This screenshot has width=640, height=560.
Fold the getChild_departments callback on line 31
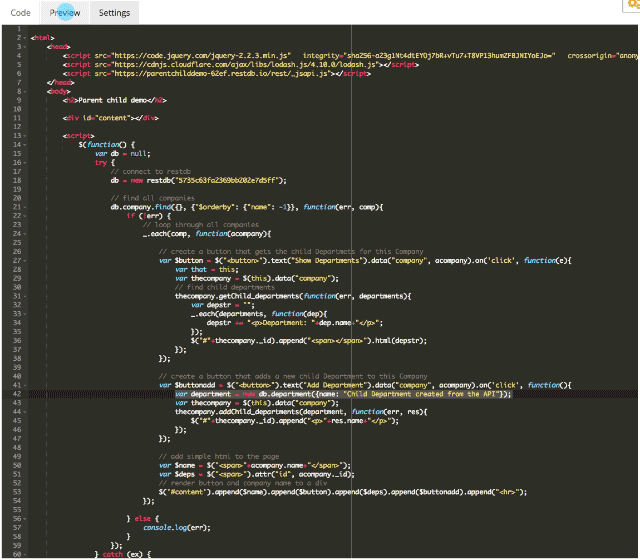25,296
